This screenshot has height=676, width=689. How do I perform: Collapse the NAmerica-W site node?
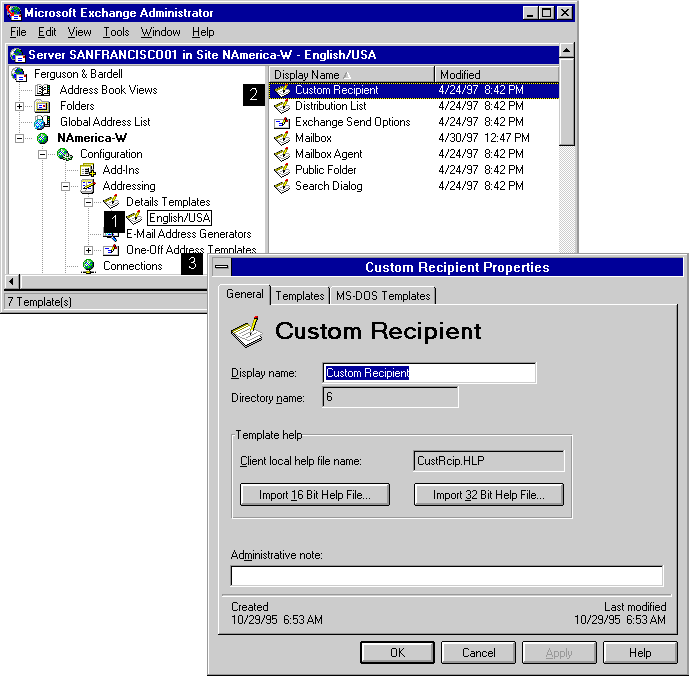click(x=19, y=138)
